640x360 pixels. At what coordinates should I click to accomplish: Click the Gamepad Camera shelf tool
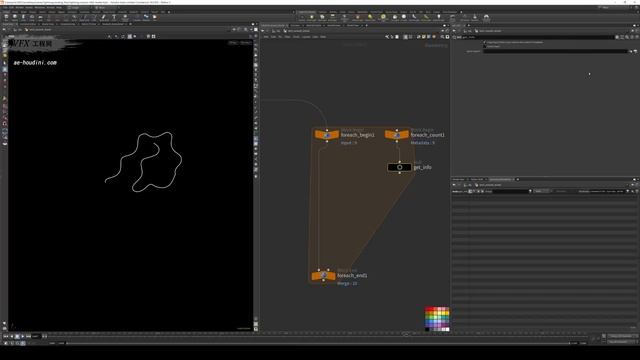[x=486, y=17]
